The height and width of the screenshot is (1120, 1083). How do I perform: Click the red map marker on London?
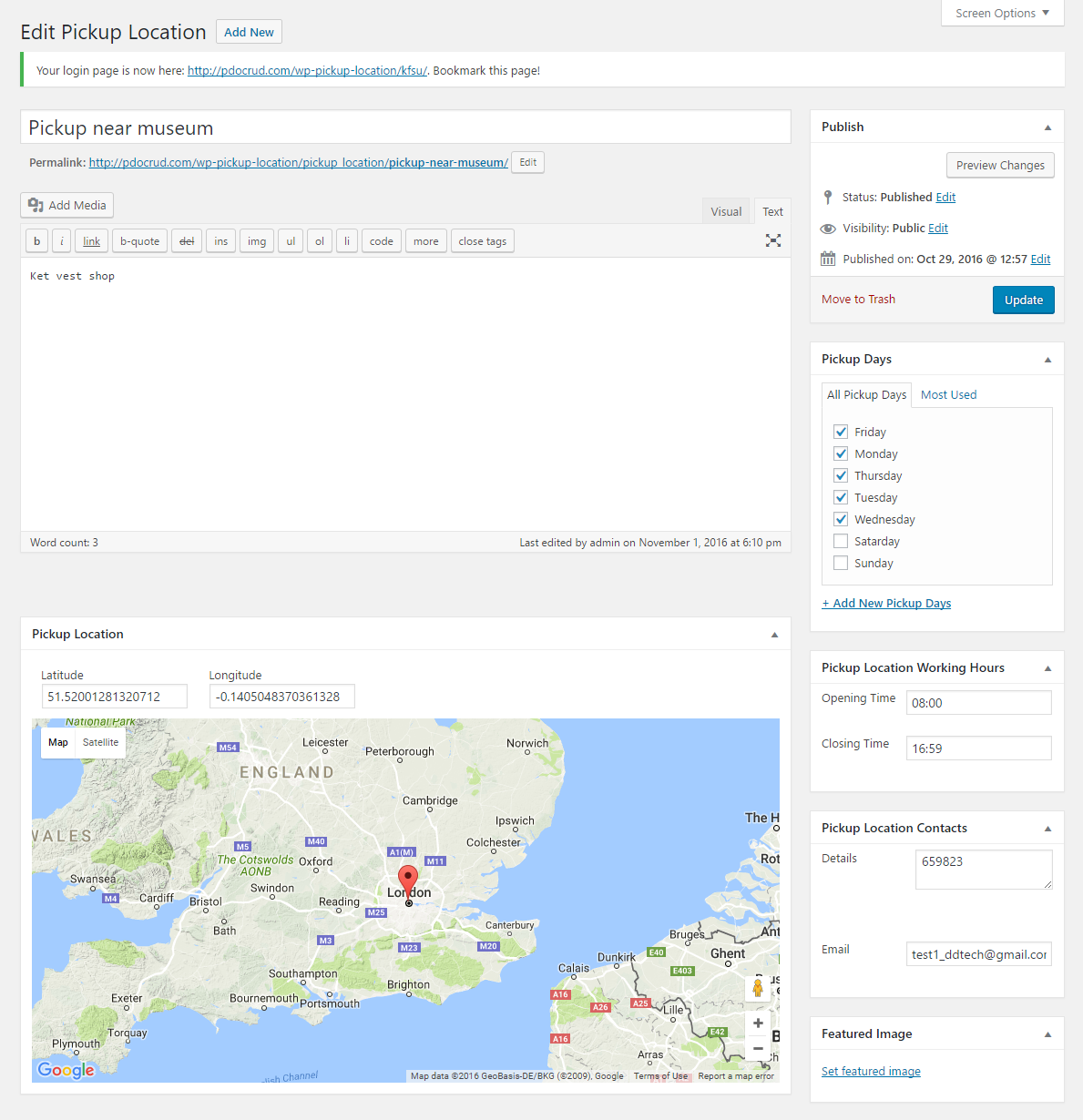tap(408, 883)
